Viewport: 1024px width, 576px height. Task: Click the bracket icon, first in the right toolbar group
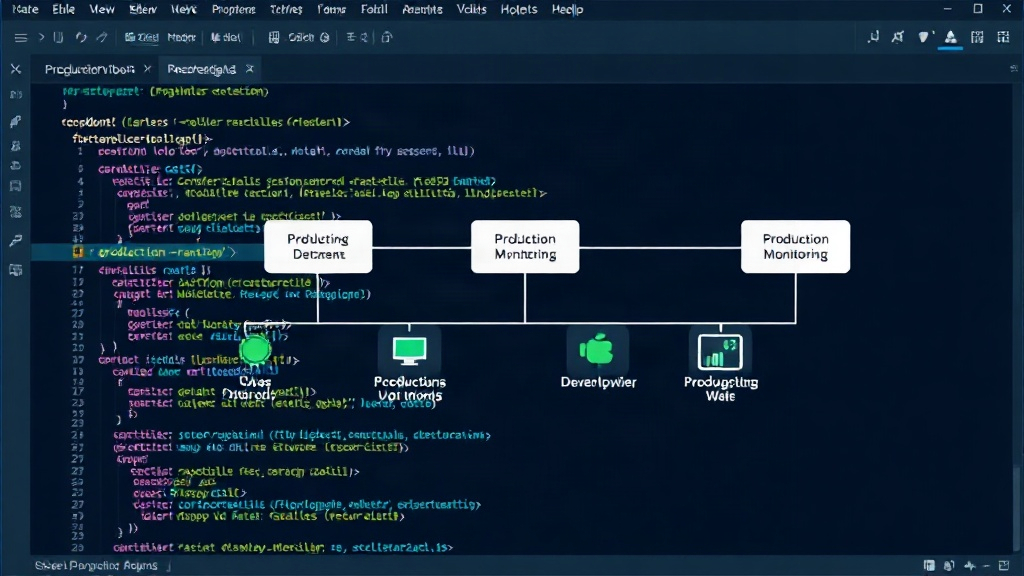(x=873, y=37)
